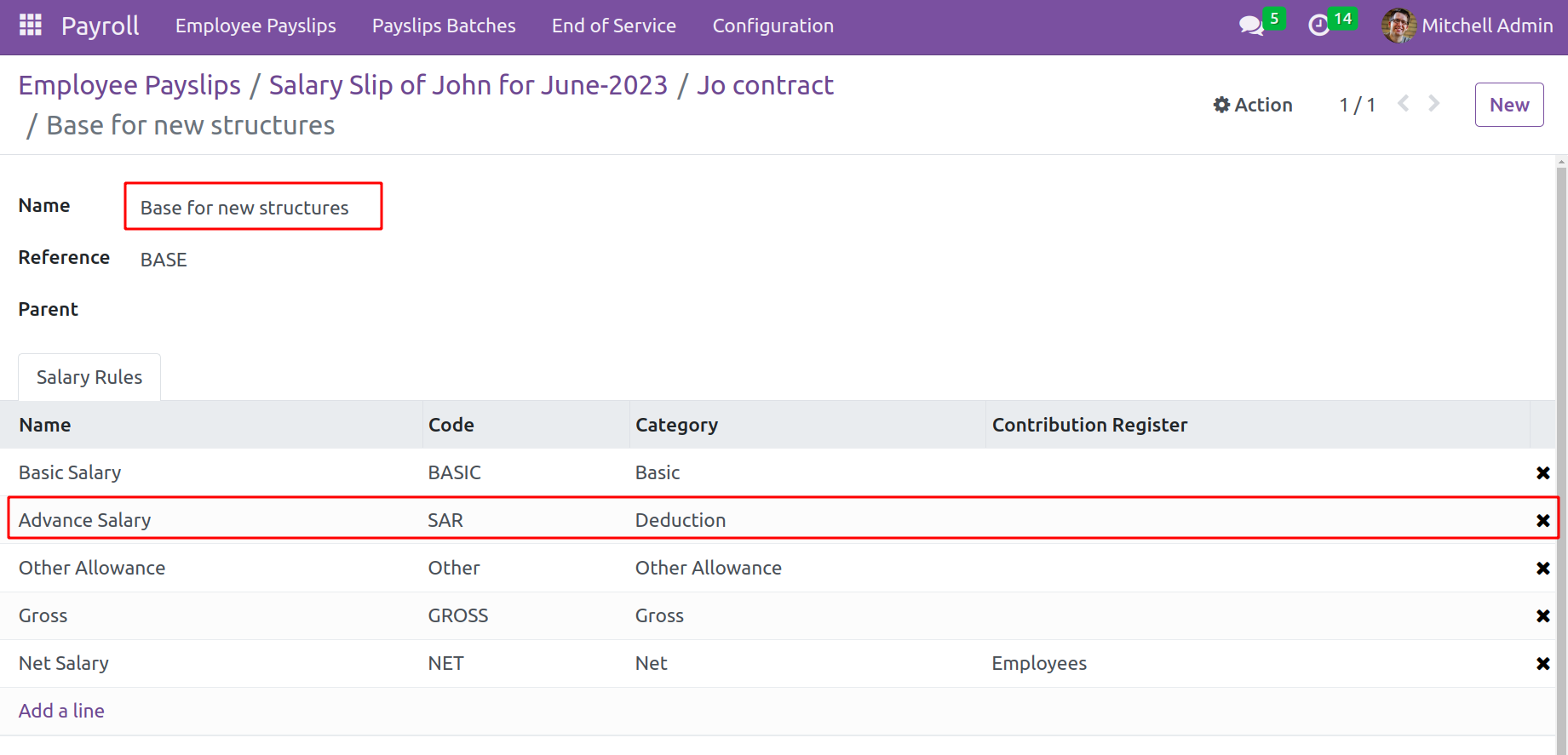Open the apps grid menu icon
This screenshot has height=755, width=1568.
pos(31,26)
